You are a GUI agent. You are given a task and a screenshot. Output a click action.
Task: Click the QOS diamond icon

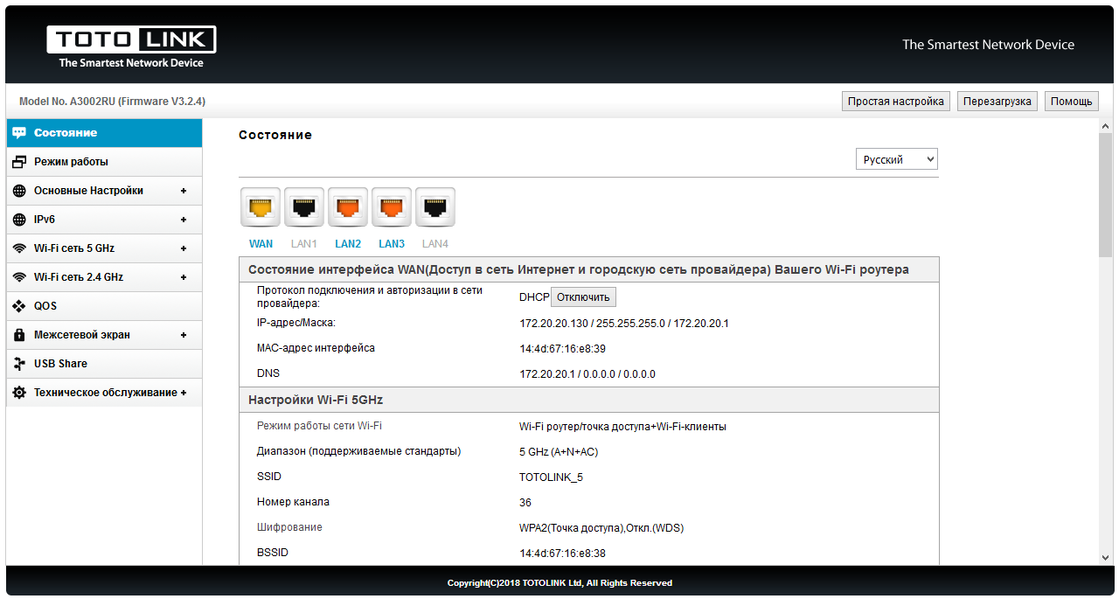coord(19,306)
